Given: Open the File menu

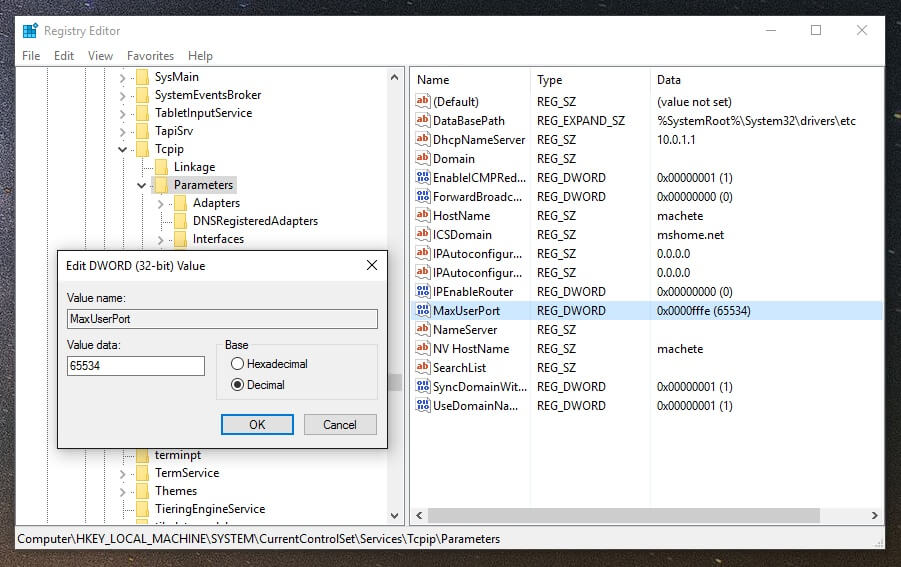Looking at the screenshot, I should (31, 56).
